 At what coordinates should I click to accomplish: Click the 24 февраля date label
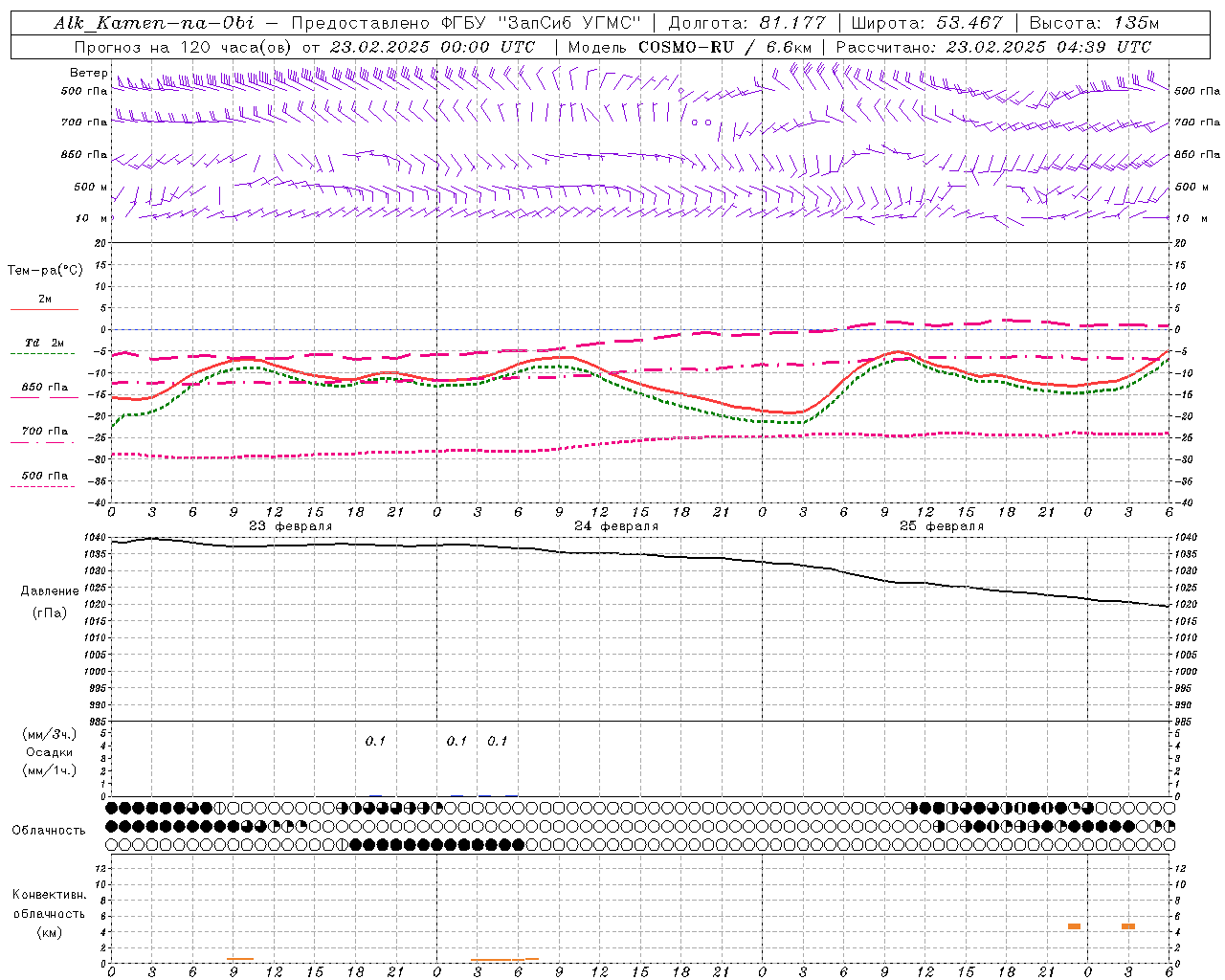[616, 526]
